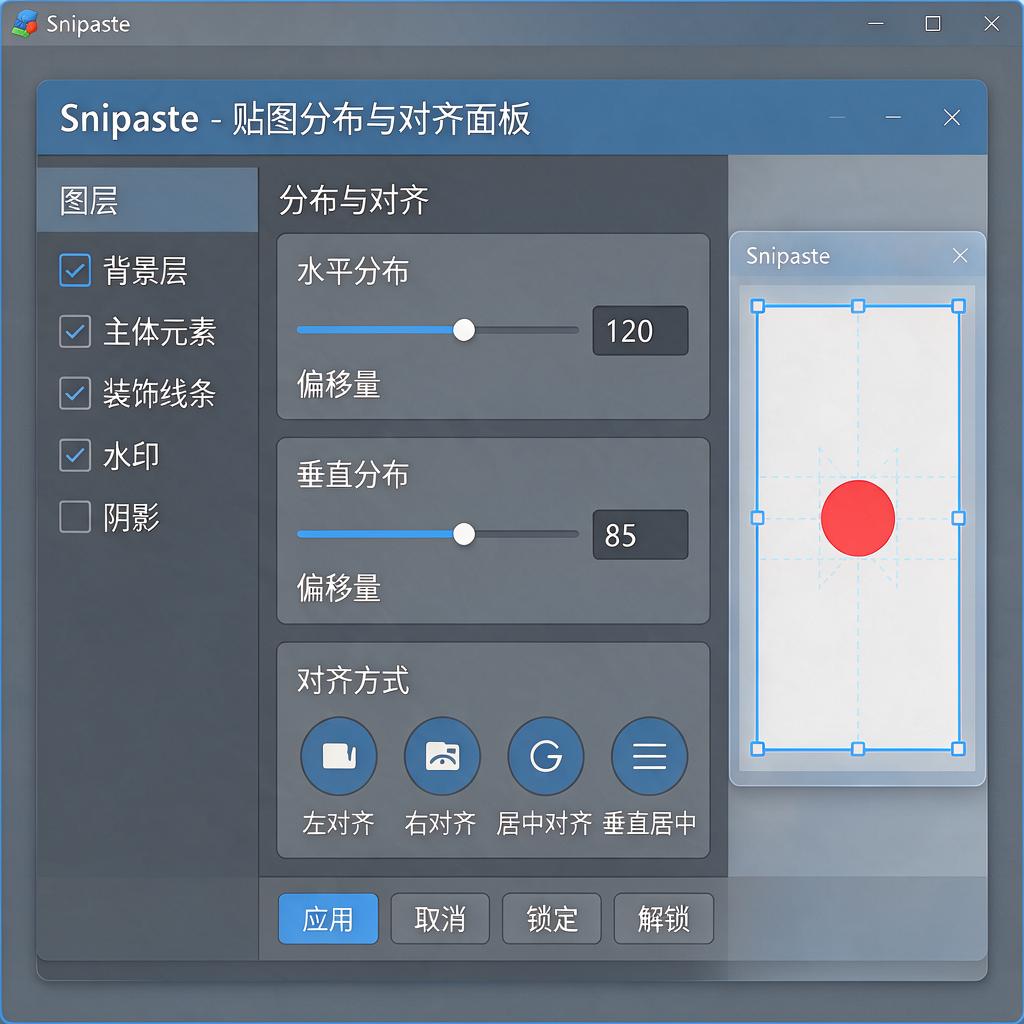
Task: Click the 对齐方式 label
Action: click(x=353, y=680)
